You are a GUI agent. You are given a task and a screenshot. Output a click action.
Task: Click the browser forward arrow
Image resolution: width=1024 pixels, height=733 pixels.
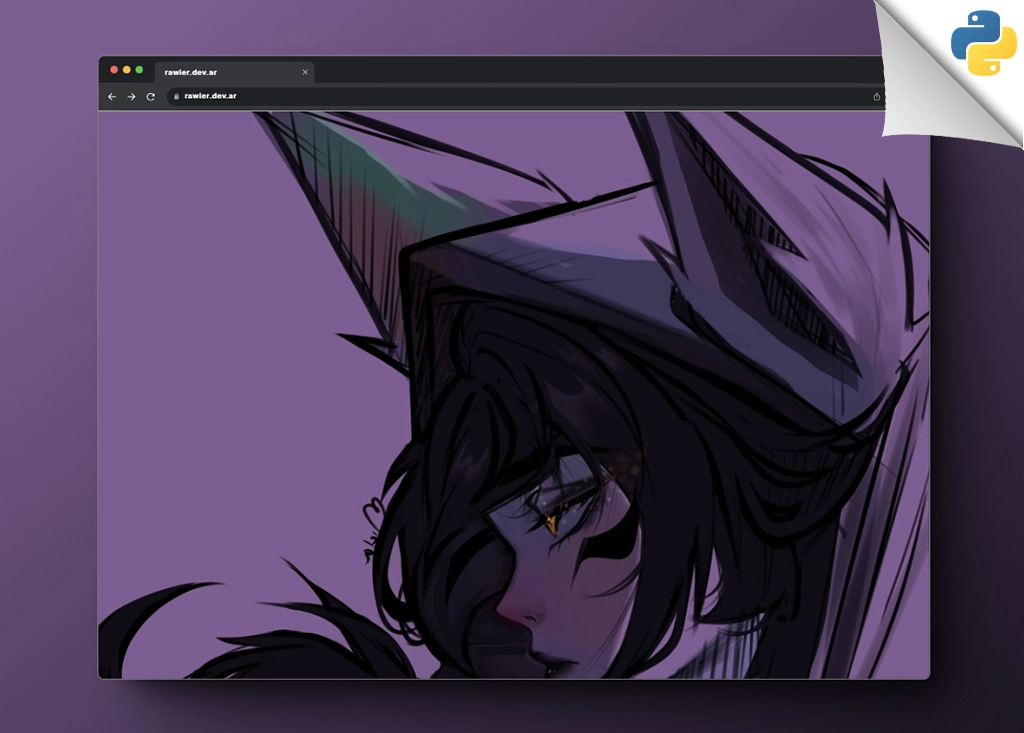click(x=131, y=97)
